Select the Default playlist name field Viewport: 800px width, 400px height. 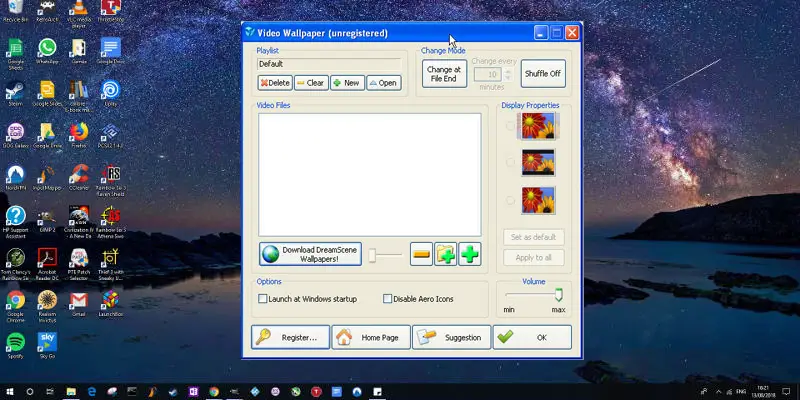329,64
